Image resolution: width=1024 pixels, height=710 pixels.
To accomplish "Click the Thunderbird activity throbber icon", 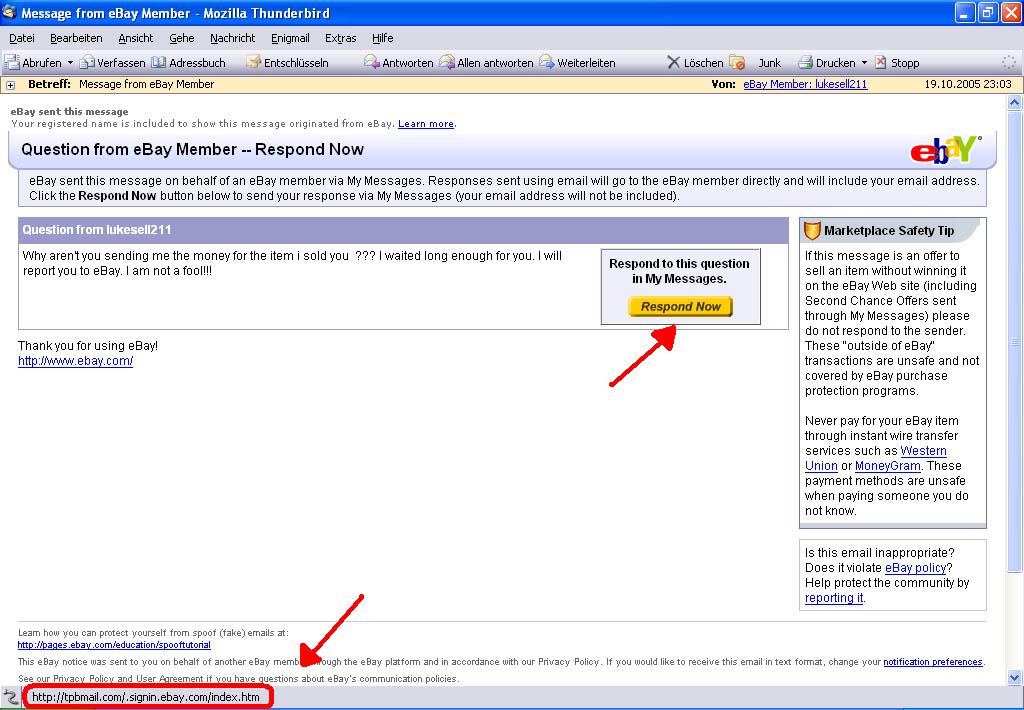I will tap(1008, 63).
